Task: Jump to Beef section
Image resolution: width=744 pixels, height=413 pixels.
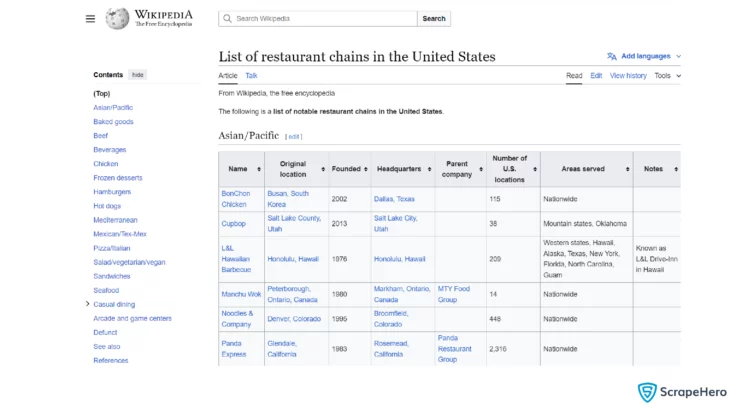Action: pos(101,135)
